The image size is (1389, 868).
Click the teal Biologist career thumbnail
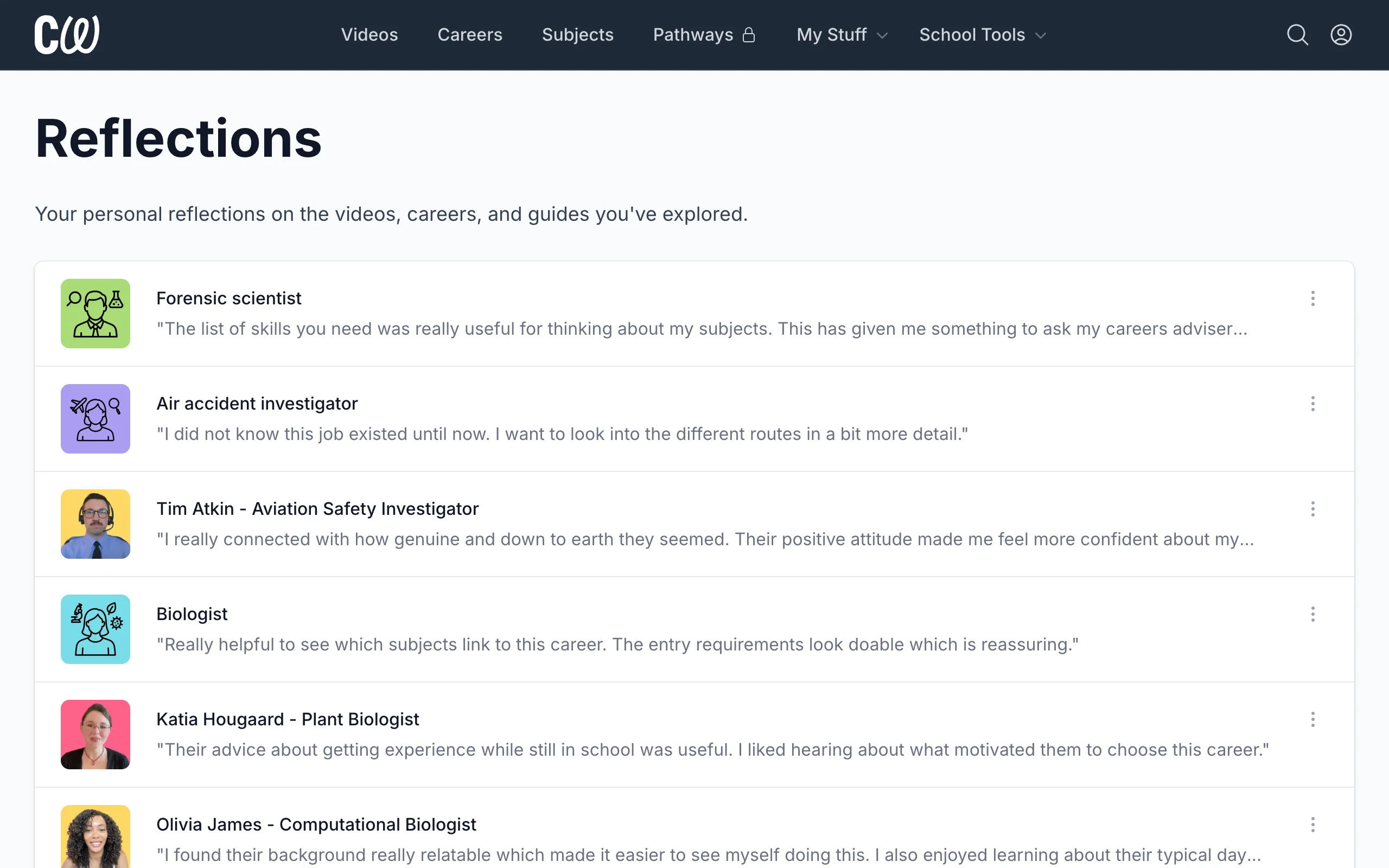point(95,629)
